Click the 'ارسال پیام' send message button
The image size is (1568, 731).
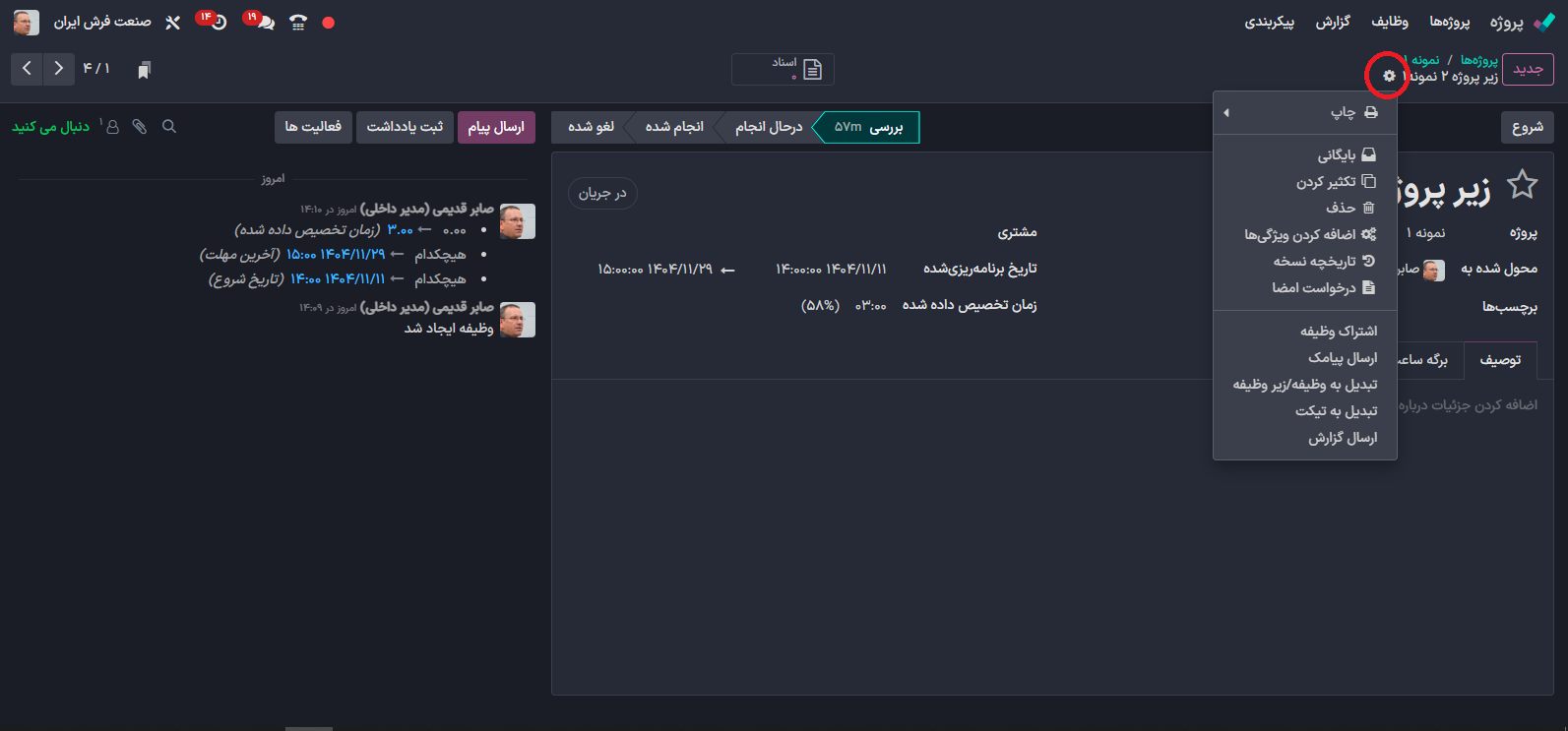pos(496,127)
